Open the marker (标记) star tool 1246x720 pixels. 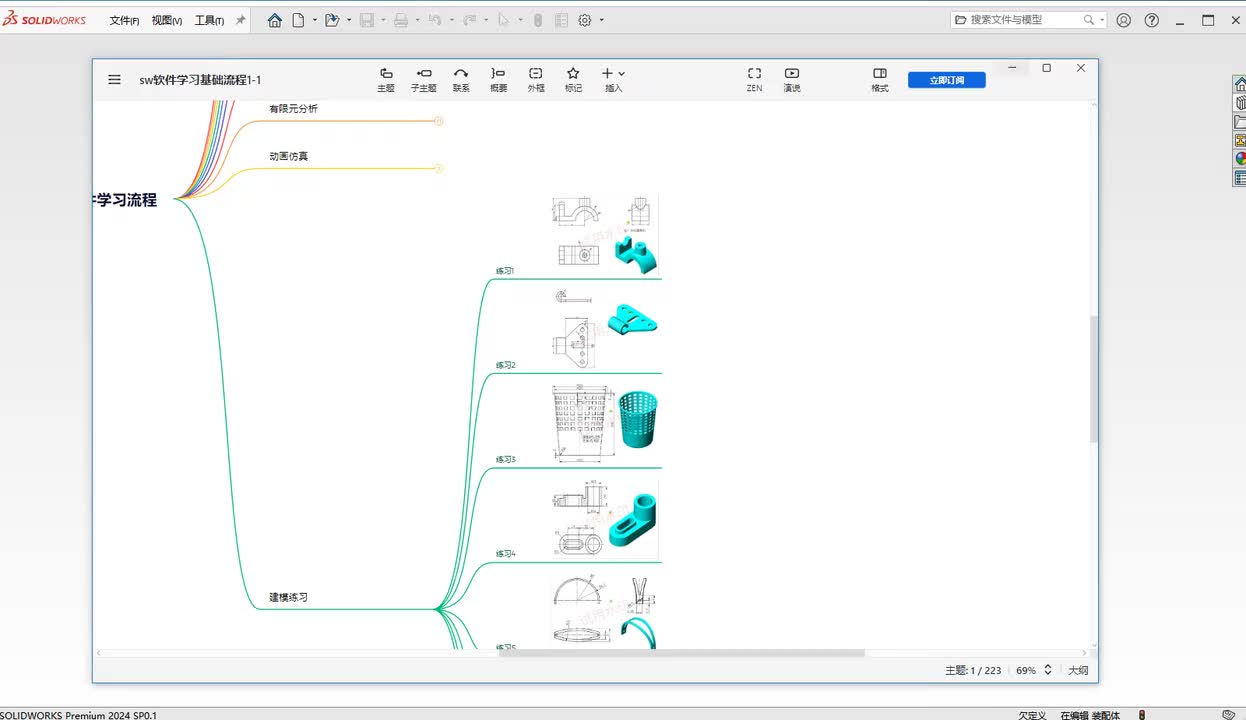(573, 79)
